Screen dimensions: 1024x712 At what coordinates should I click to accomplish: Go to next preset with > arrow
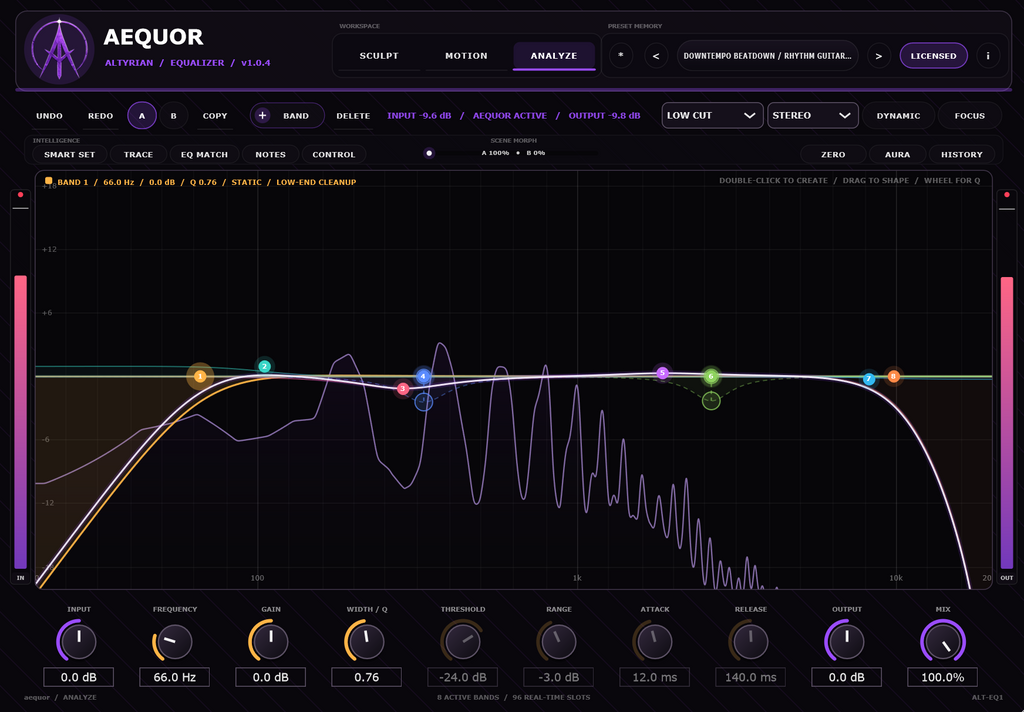[879, 56]
